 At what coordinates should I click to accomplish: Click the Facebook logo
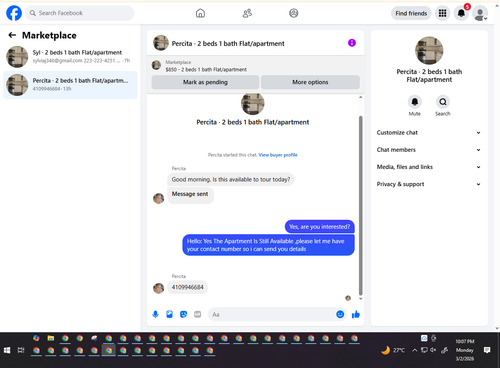(14, 13)
